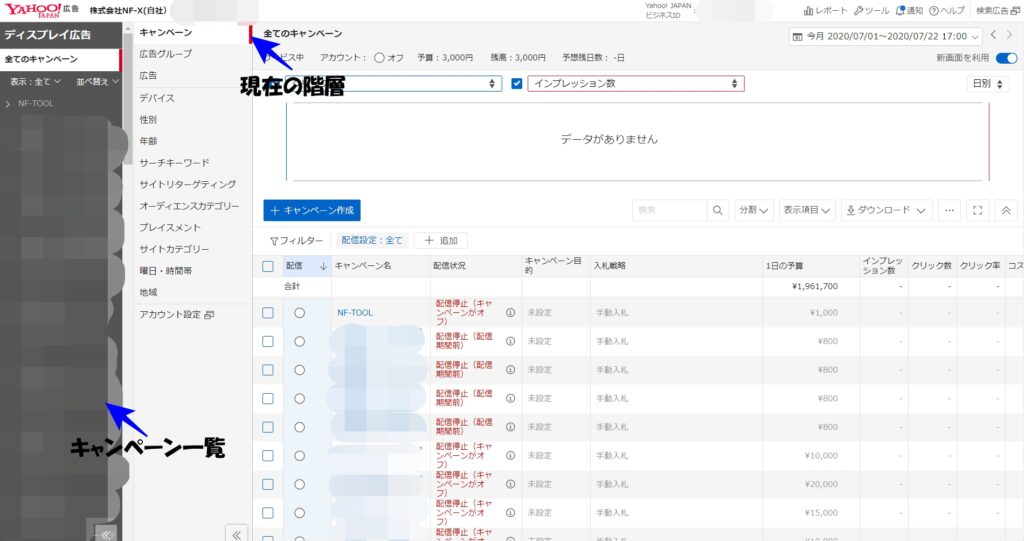The image size is (1024, 541).
Task: Toggle 新画面を利用 switch
Action: (1006, 58)
